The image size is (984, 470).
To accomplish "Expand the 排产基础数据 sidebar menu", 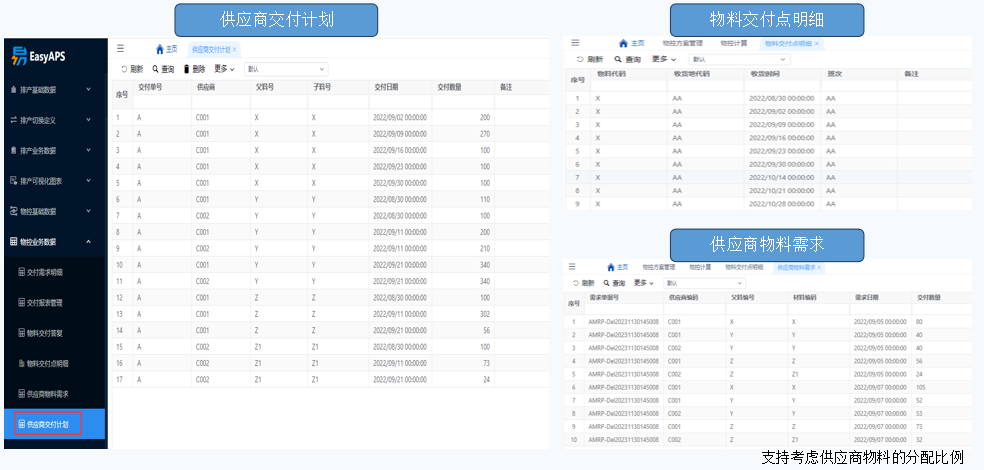I will click(52, 90).
